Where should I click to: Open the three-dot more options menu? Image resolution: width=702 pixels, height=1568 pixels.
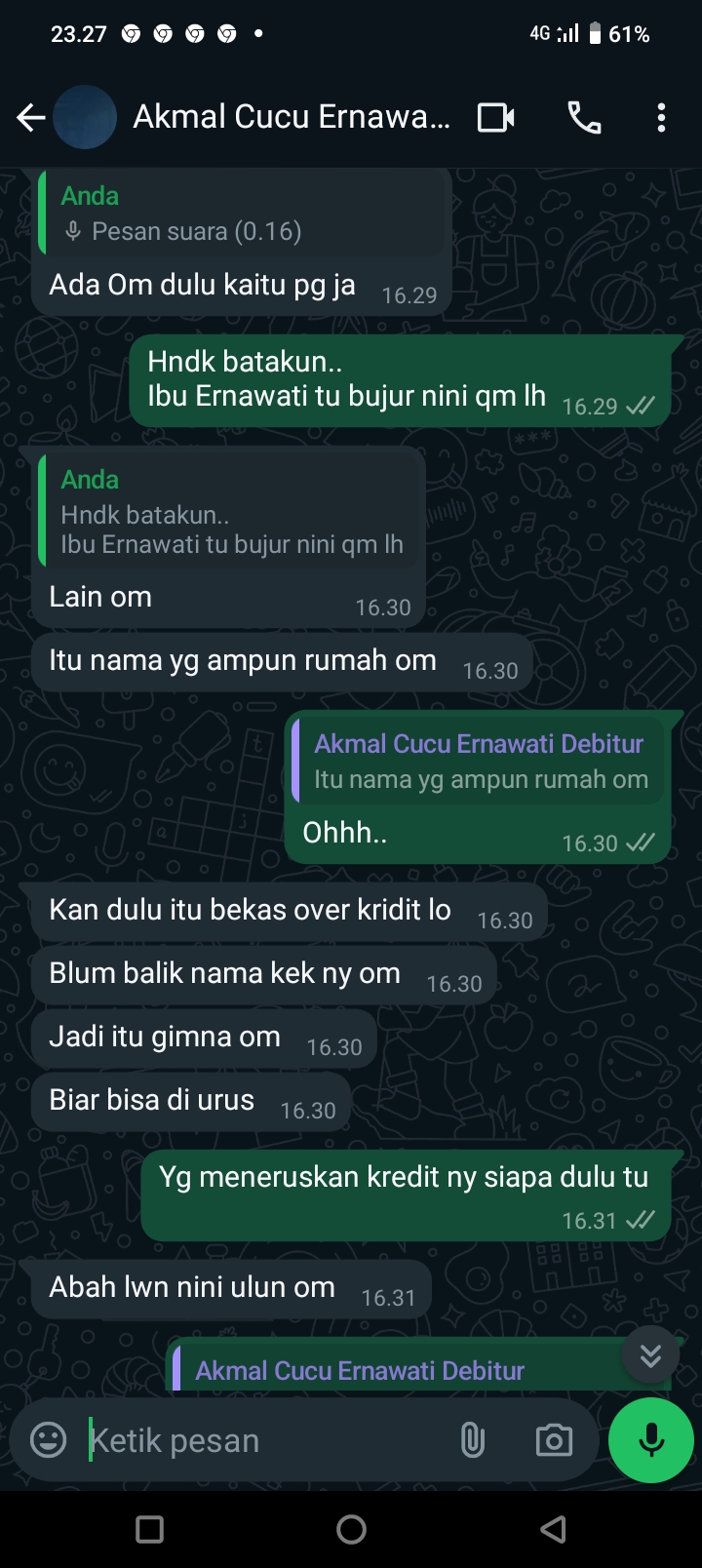point(661,118)
